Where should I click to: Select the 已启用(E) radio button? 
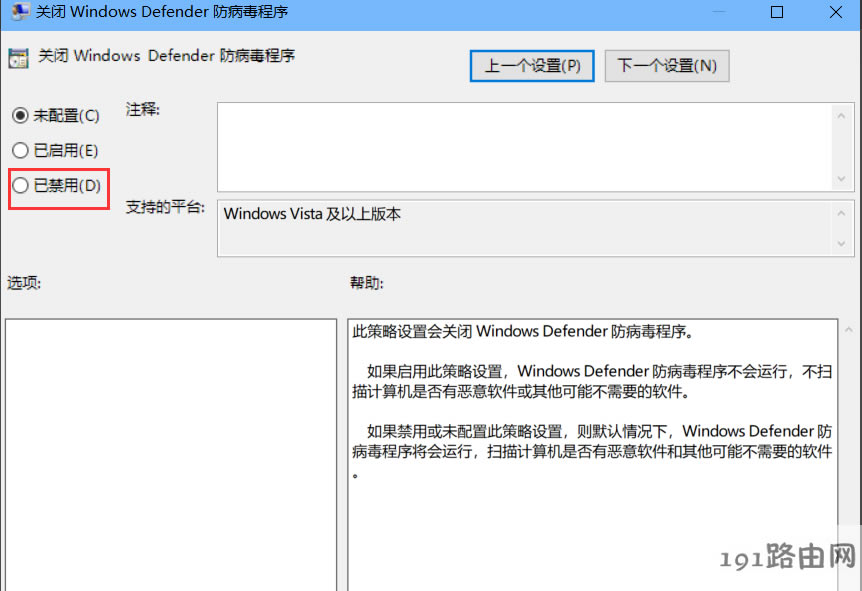tap(20, 150)
